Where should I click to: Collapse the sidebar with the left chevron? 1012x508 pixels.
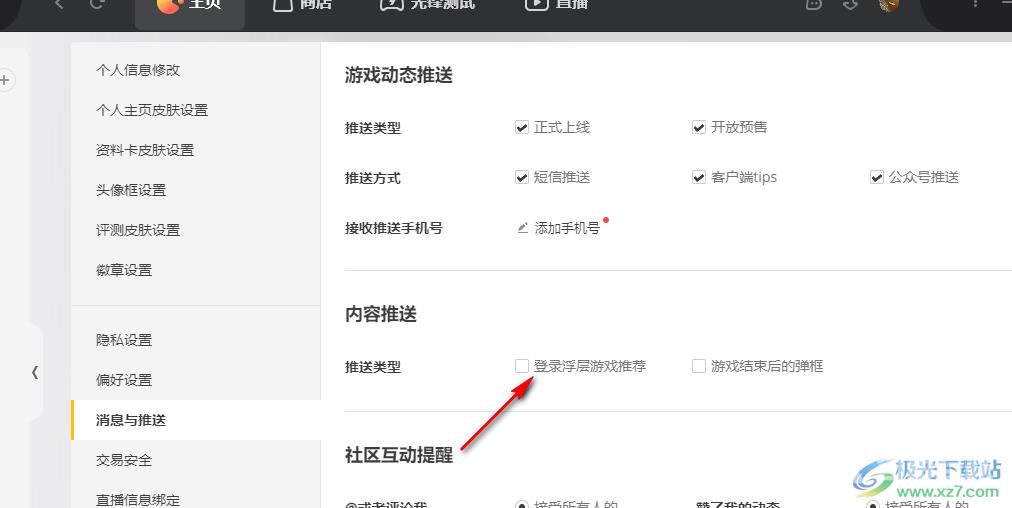pyautogui.click(x=35, y=372)
